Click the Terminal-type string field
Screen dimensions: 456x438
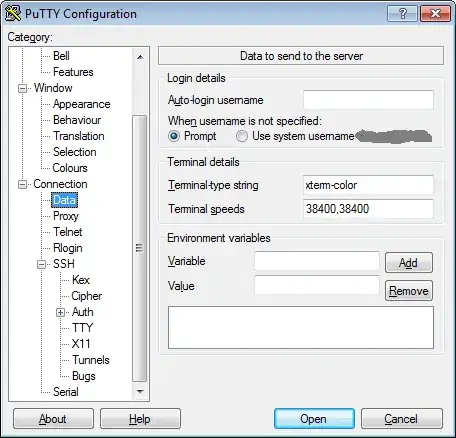pos(368,185)
